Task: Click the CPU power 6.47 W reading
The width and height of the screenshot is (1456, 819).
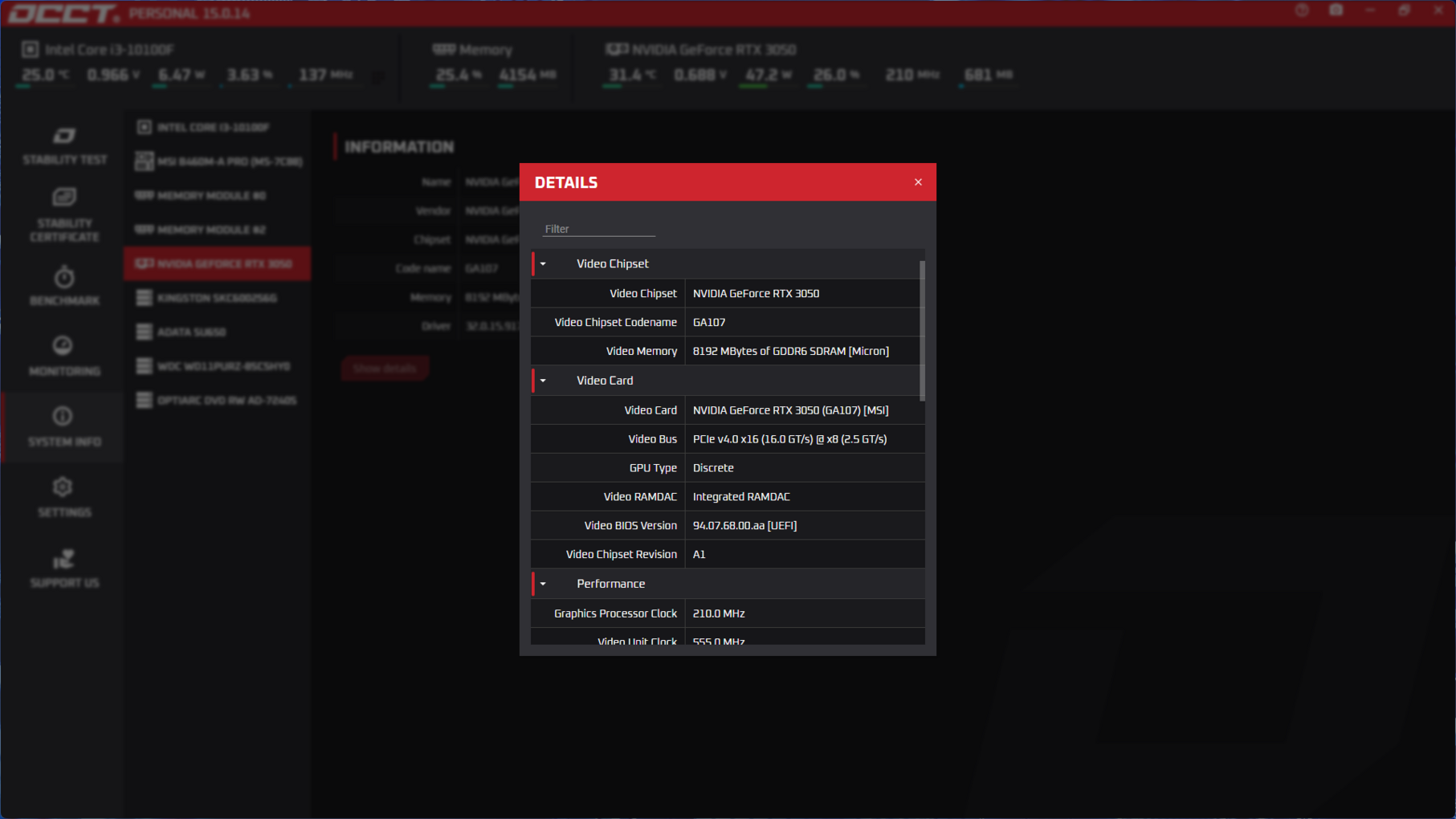Action: coord(181,75)
